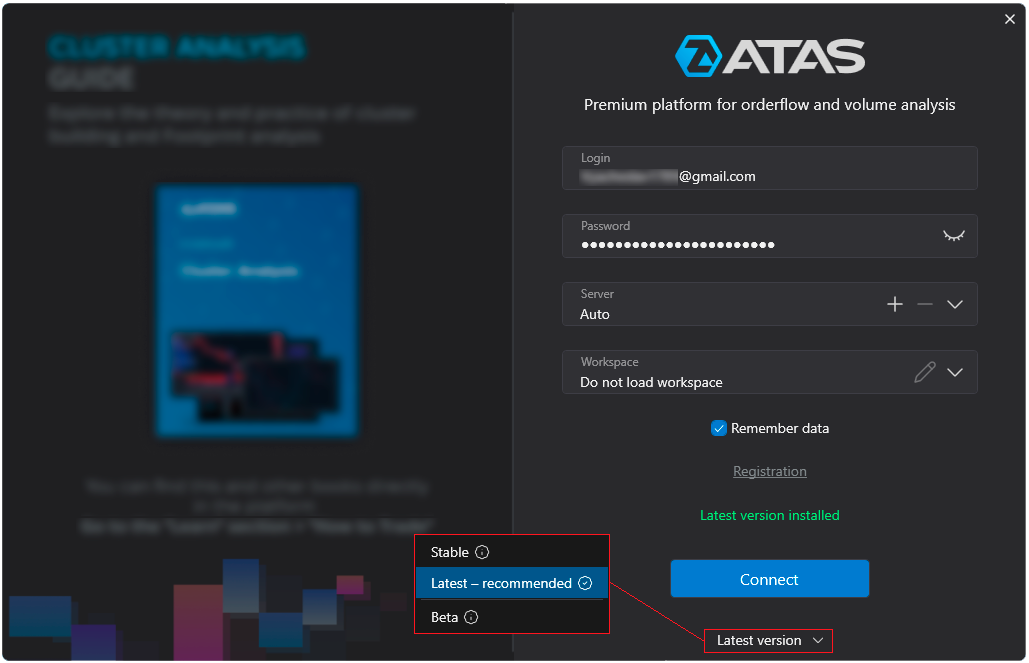This screenshot has width=1029, height=663.
Task: Click the Cluster Analysis guide book thumbnail
Action: (257, 310)
